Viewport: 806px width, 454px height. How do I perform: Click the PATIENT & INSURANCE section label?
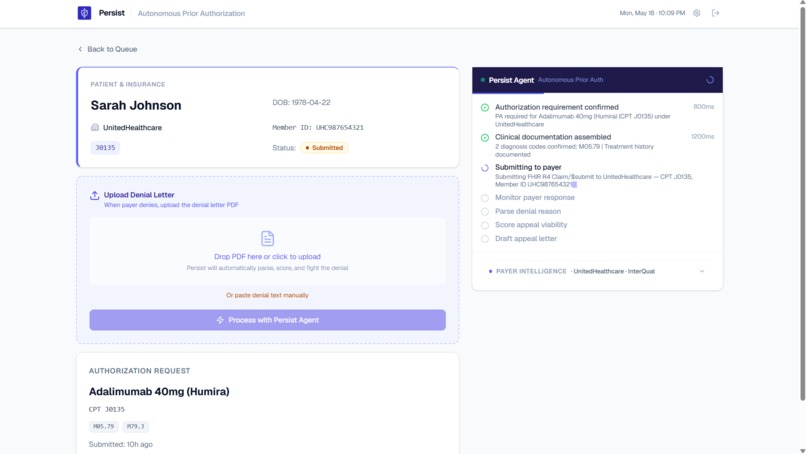click(x=128, y=84)
